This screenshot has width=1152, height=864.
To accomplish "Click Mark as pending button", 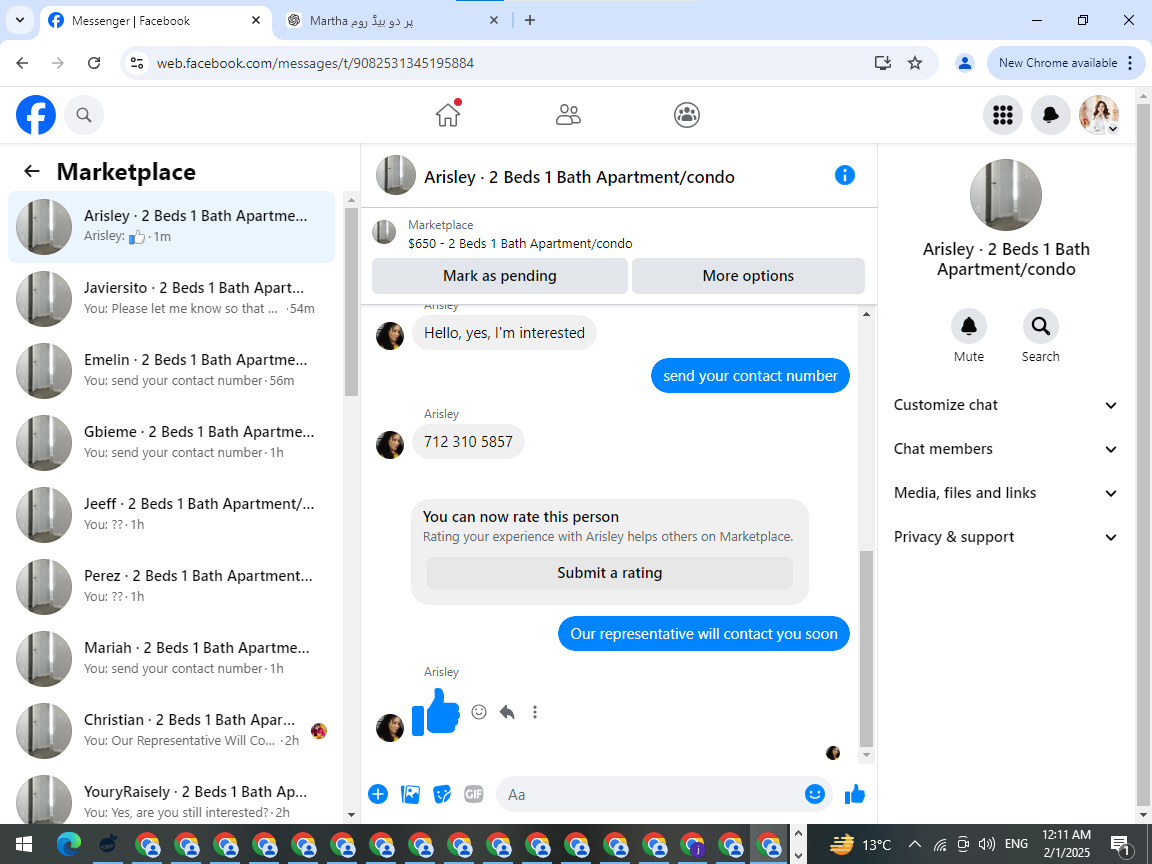I will point(500,276).
